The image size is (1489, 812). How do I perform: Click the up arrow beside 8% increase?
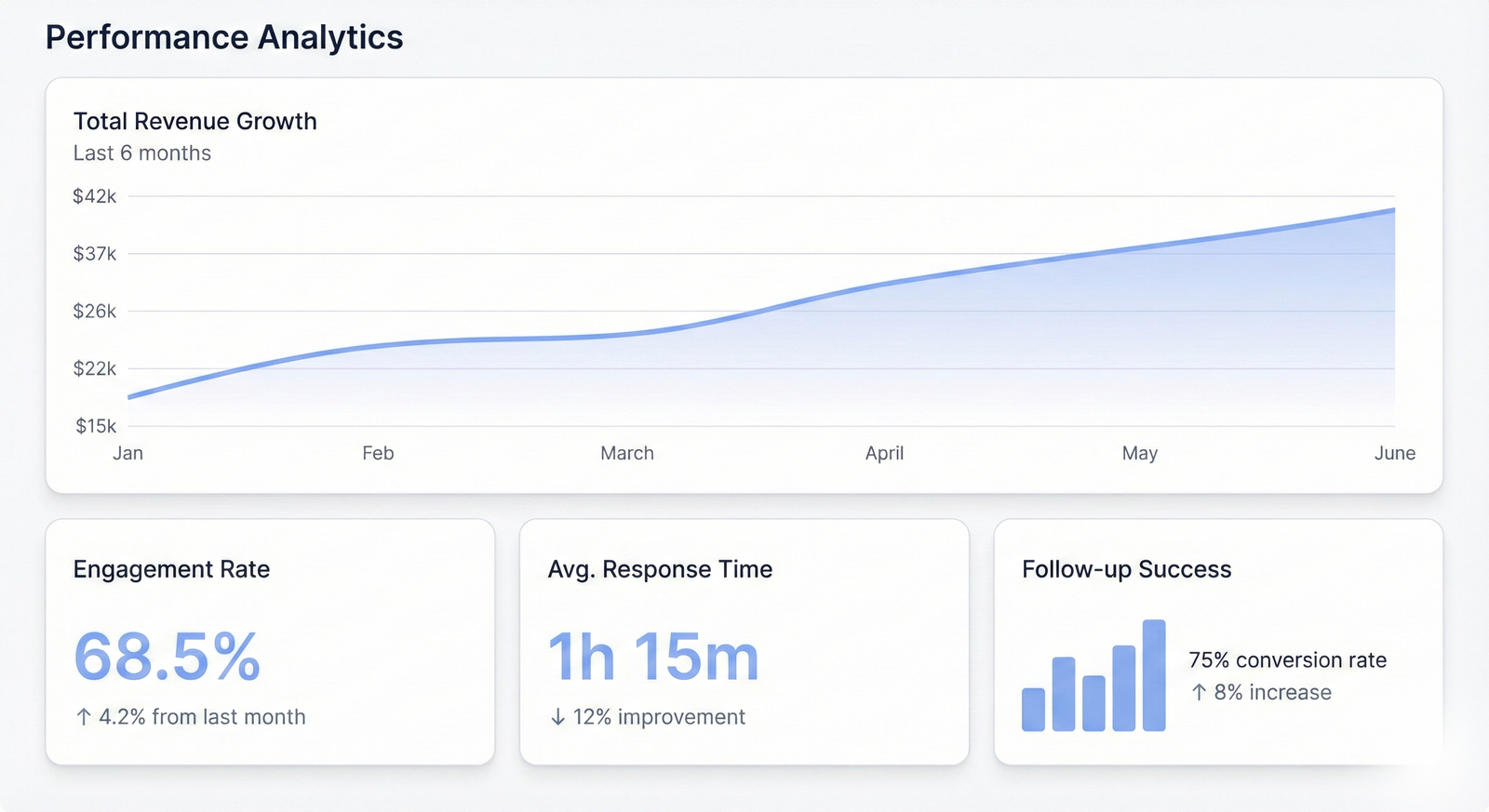click(x=1199, y=693)
